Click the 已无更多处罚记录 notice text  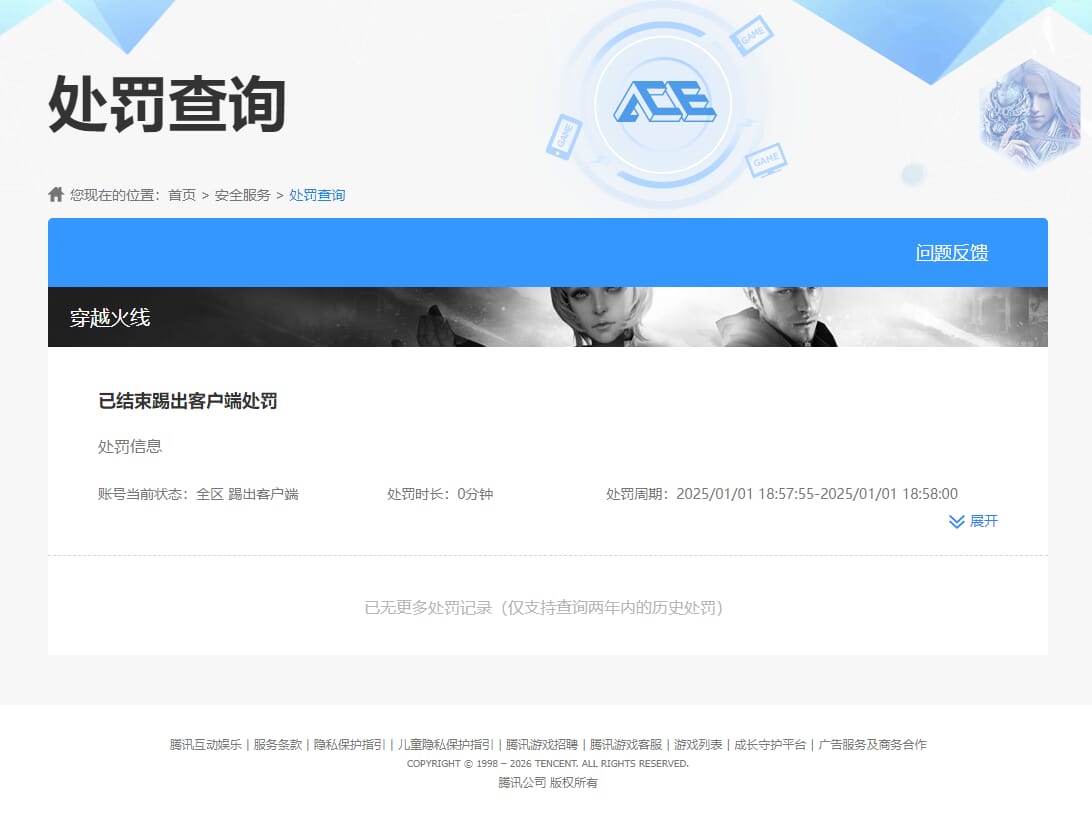tap(546, 608)
